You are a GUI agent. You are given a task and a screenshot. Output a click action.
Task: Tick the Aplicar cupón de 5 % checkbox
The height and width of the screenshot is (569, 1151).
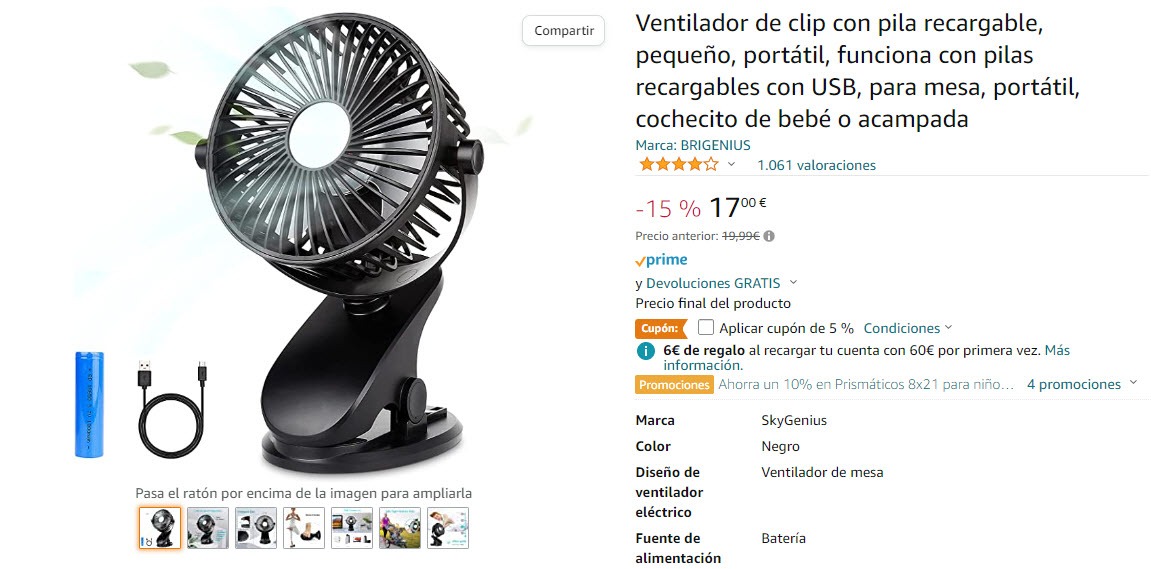pos(705,327)
